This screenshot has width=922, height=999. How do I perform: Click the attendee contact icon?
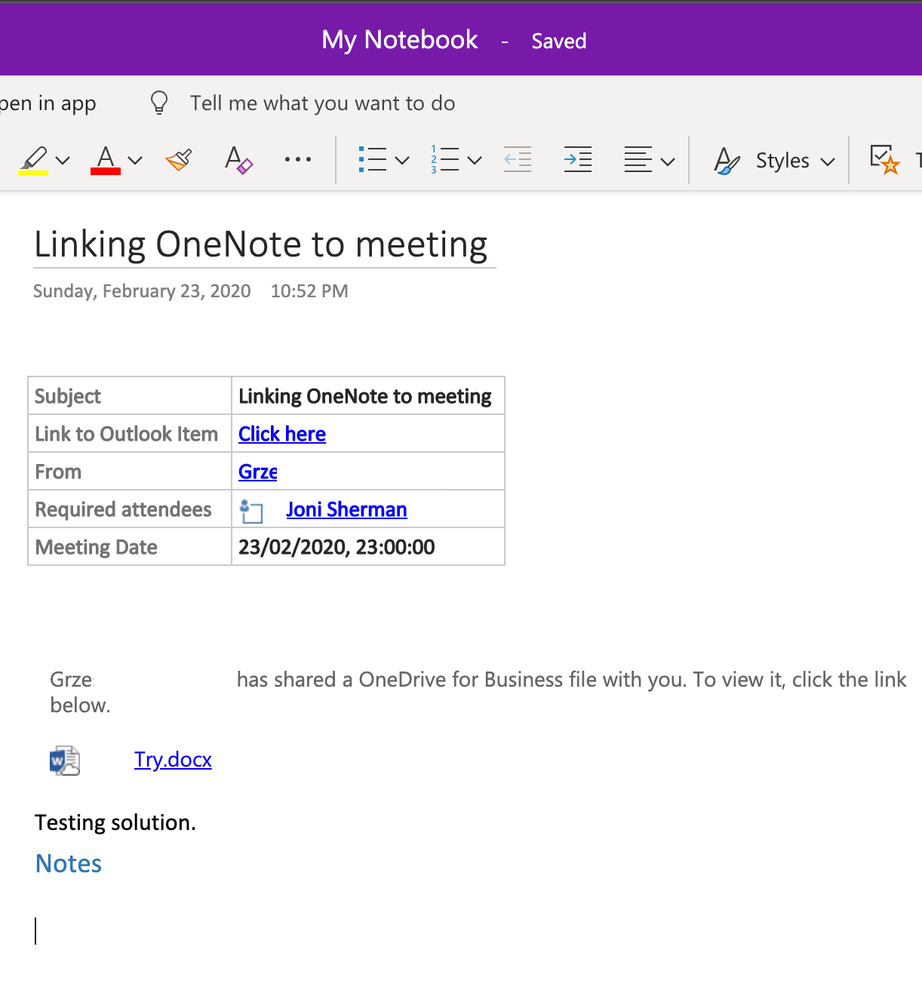pos(251,511)
